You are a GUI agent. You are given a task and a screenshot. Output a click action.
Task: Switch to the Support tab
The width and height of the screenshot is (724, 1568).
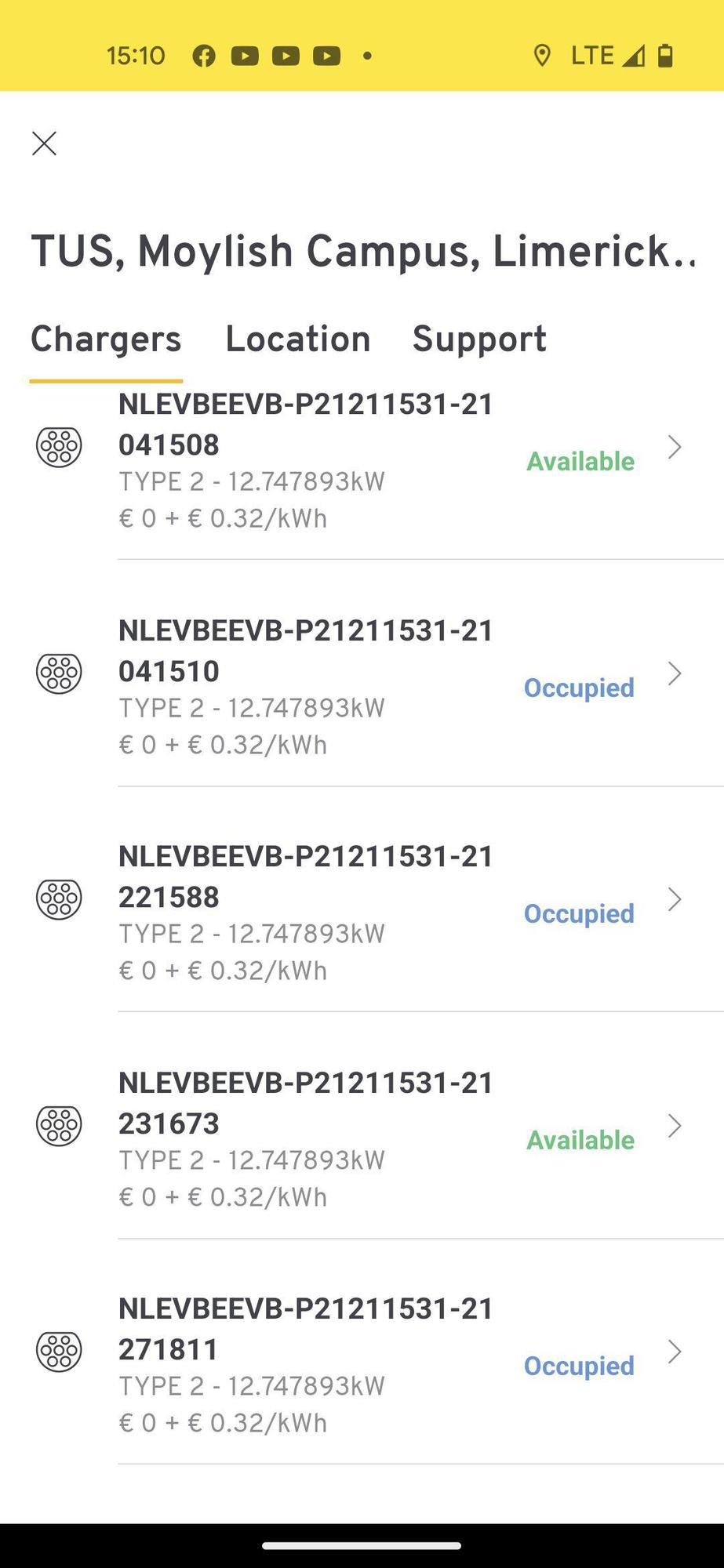tap(479, 339)
